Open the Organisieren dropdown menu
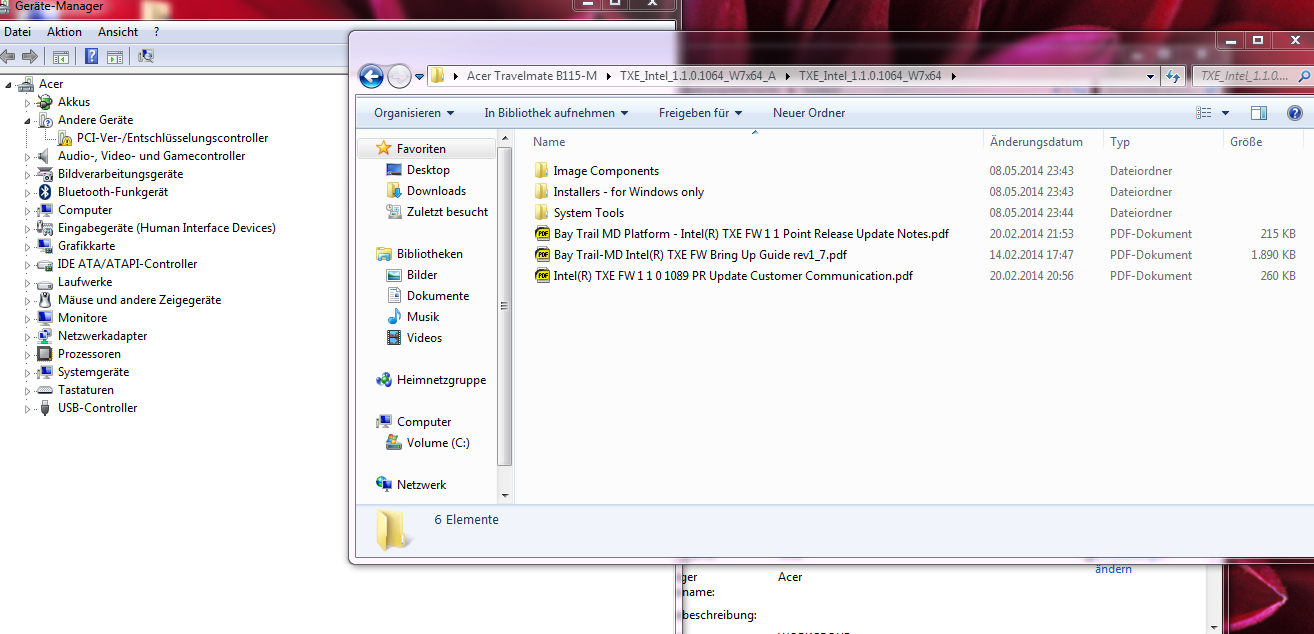 tap(414, 113)
